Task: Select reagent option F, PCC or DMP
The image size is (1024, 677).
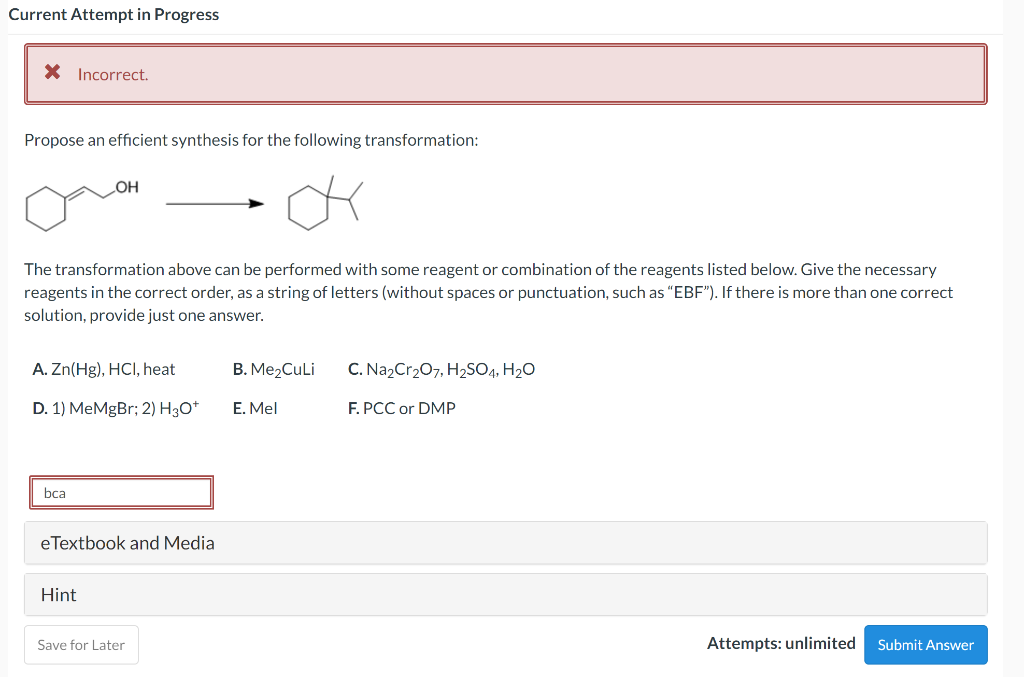Action: click(x=402, y=408)
